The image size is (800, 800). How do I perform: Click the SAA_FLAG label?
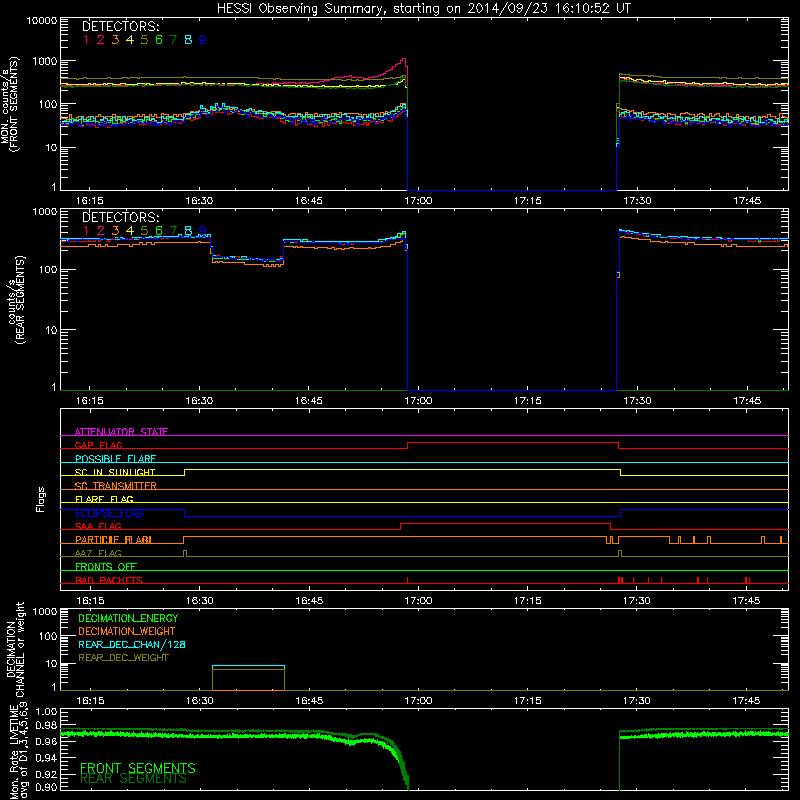click(x=98, y=526)
